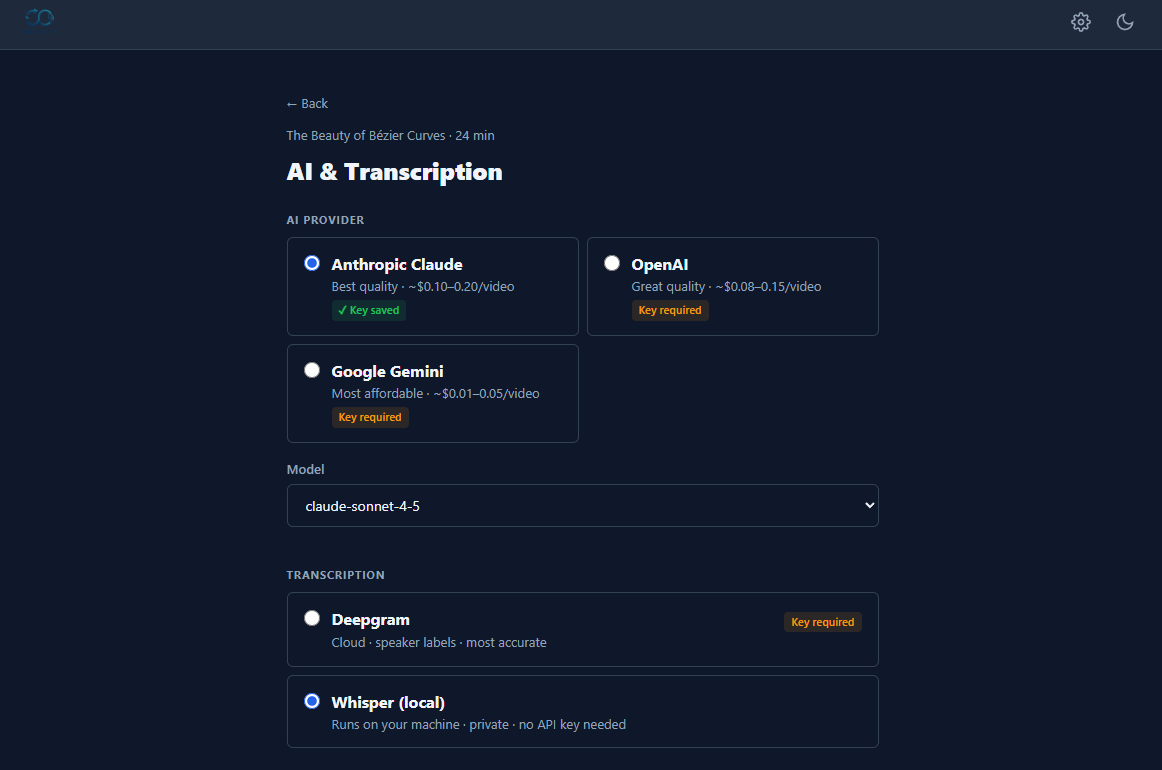Select OpenAI as AI provider
The height and width of the screenshot is (770, 1162).
611,263
